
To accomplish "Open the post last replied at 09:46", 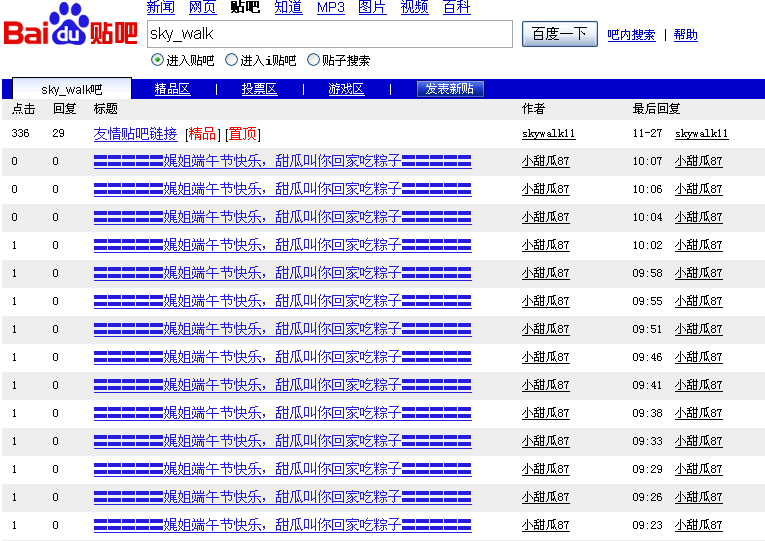I will point(282,358).
